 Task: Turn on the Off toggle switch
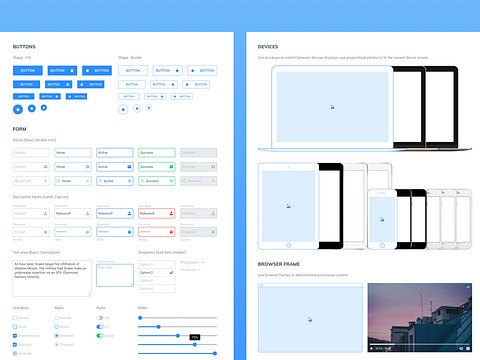(x=100, y=318)
